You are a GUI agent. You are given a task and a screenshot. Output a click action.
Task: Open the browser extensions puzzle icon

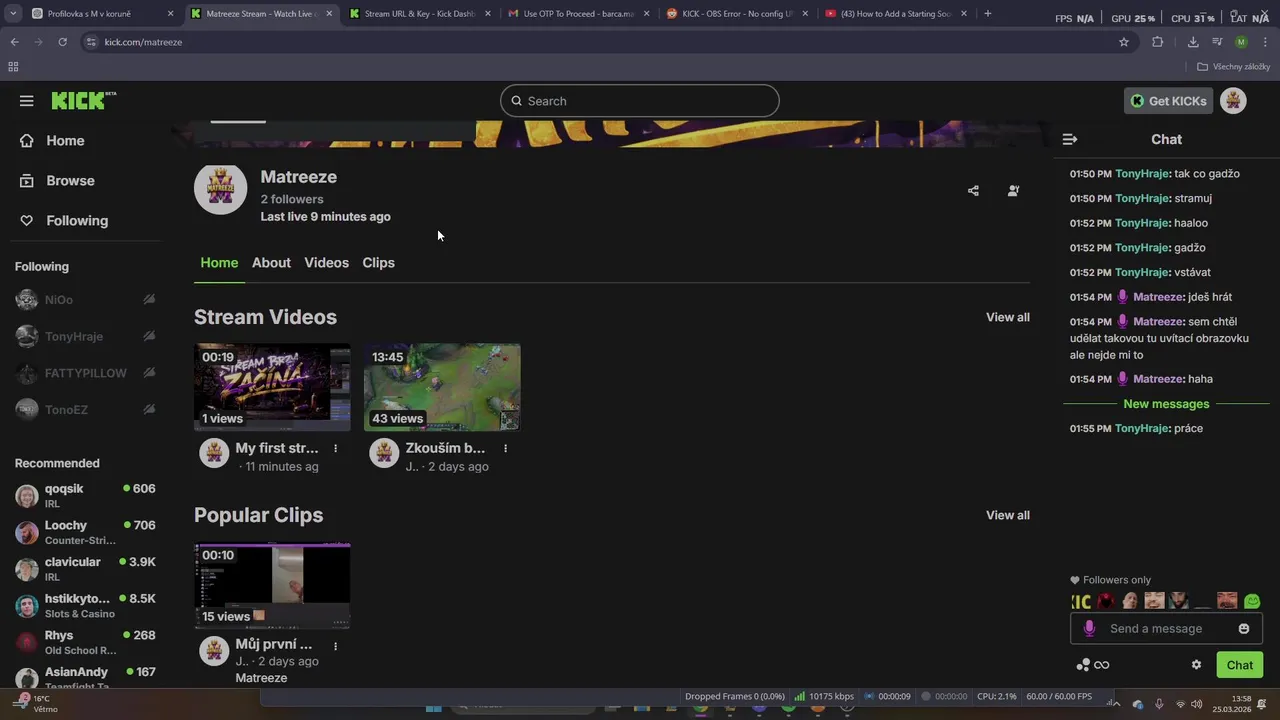click(1158, 42)
